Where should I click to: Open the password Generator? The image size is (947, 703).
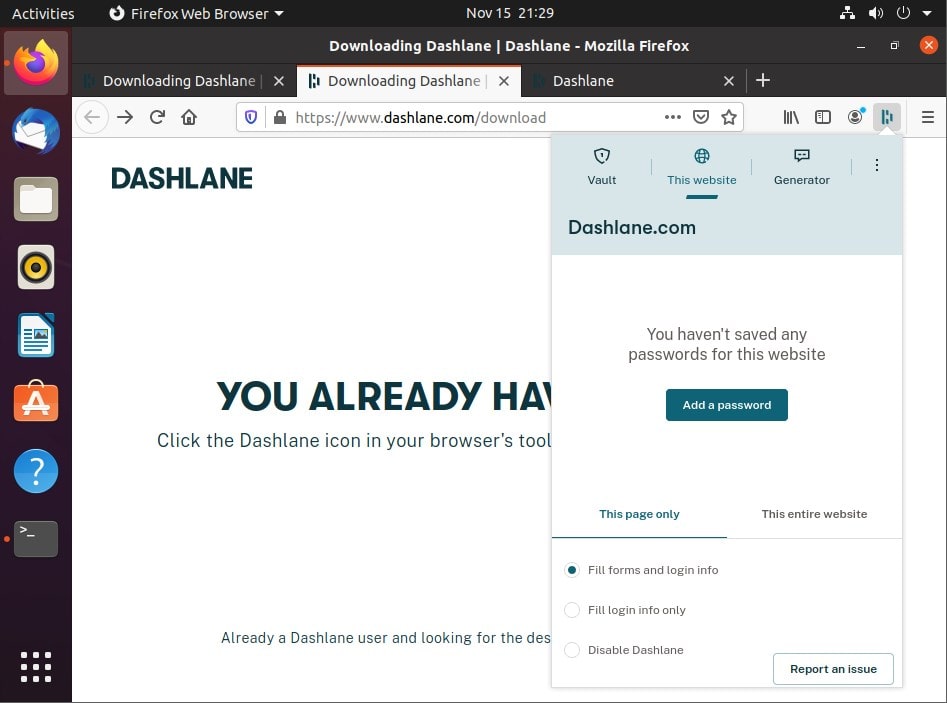tap(801, 167)
